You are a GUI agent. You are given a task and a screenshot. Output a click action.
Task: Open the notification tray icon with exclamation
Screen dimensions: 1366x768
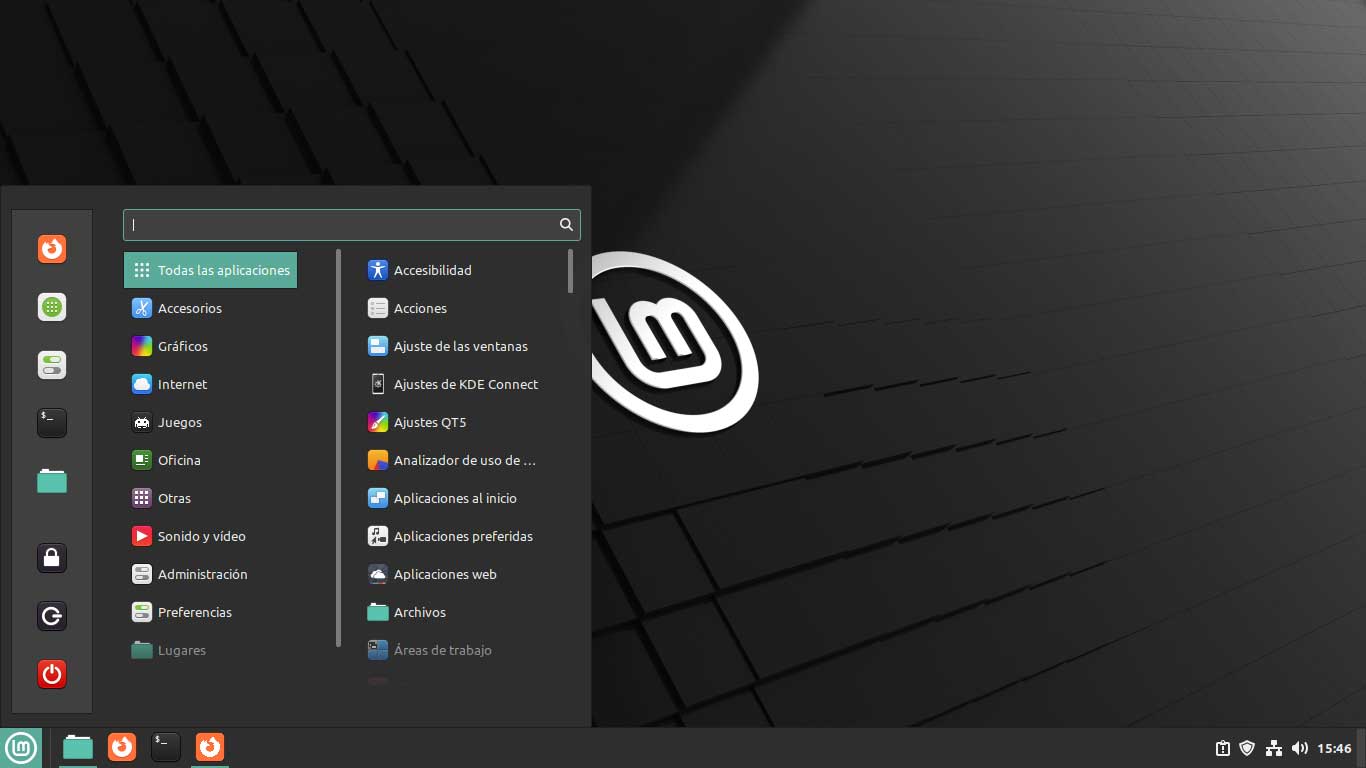click(1222, 748)
